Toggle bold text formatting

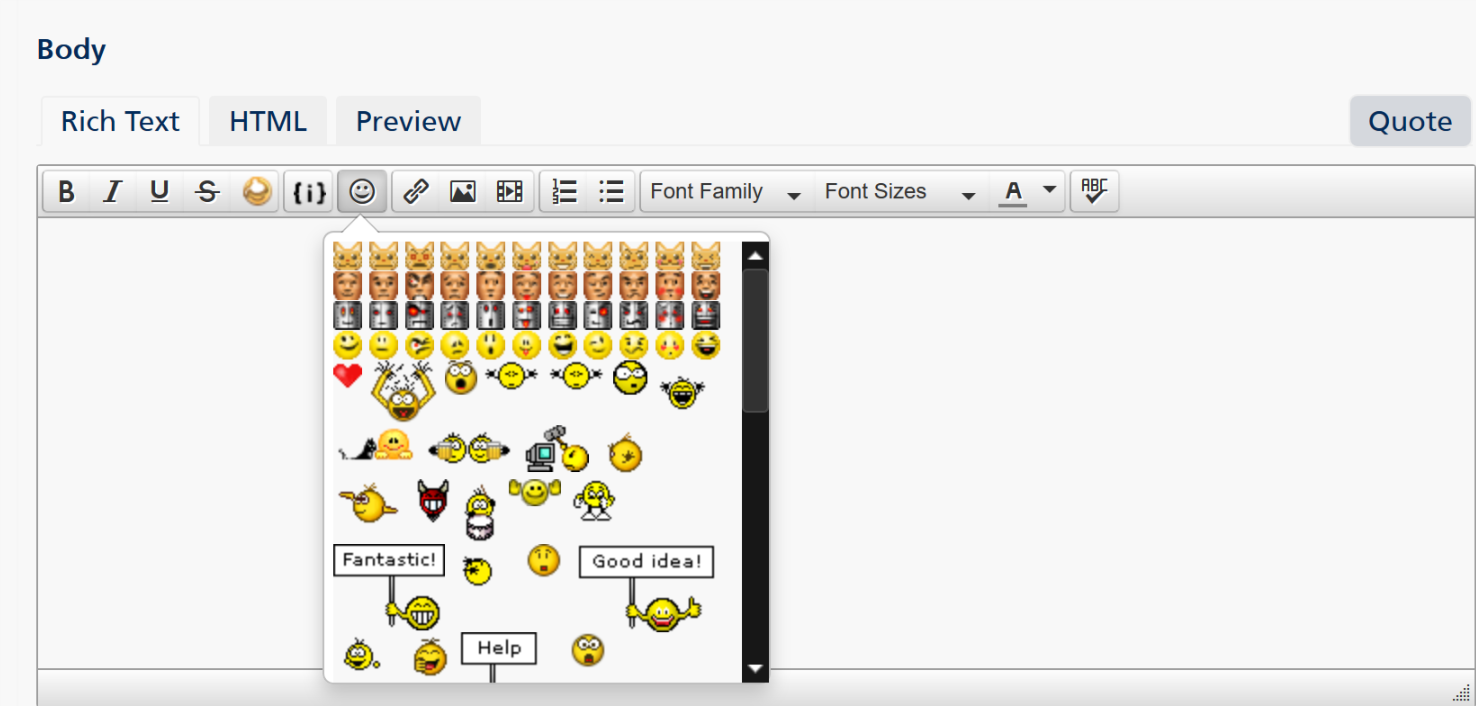pyautogui.click(x=66, y=192)
